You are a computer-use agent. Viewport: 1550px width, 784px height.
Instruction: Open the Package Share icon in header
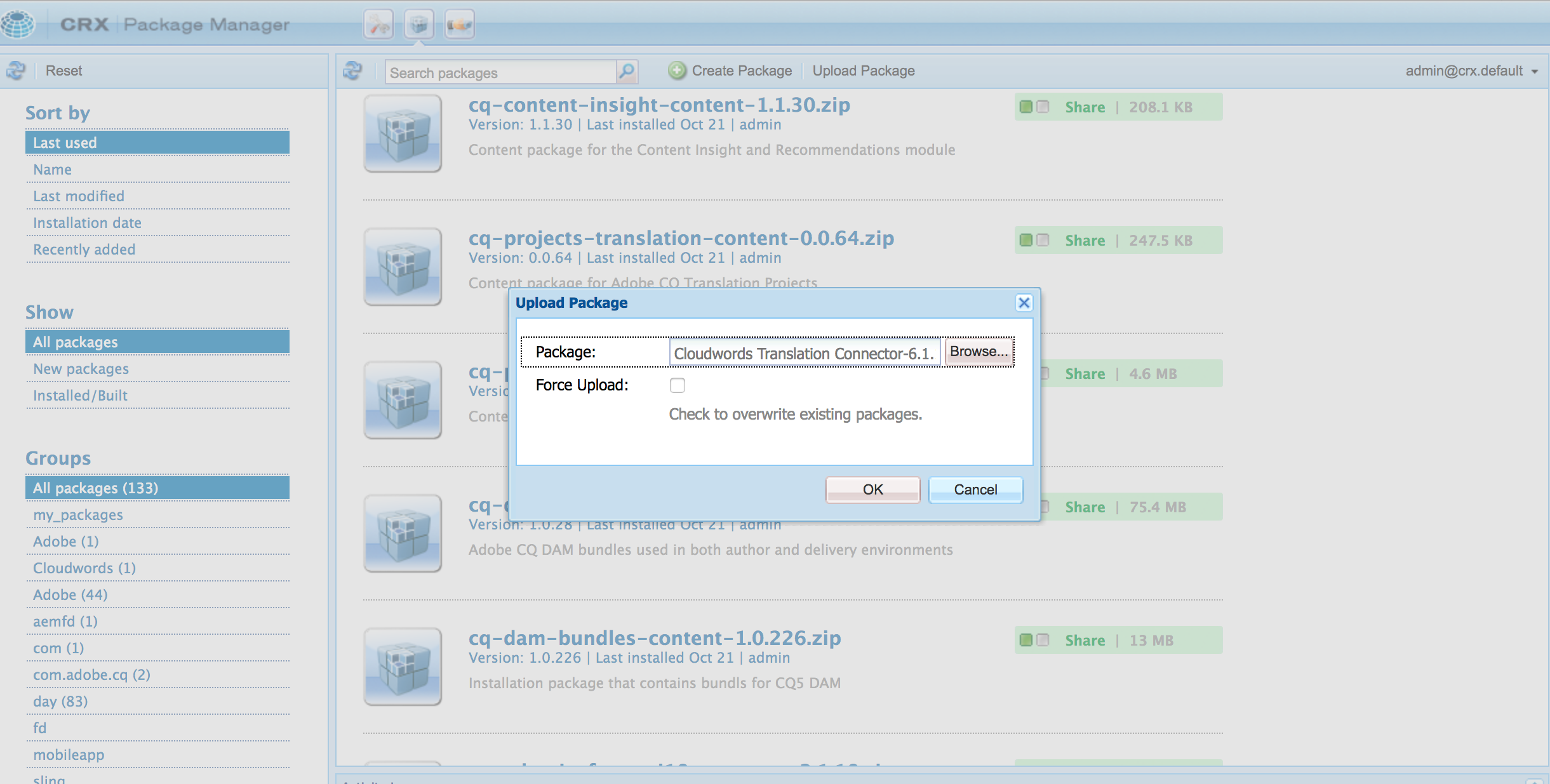pyautogui.click(x=459, y=25)
